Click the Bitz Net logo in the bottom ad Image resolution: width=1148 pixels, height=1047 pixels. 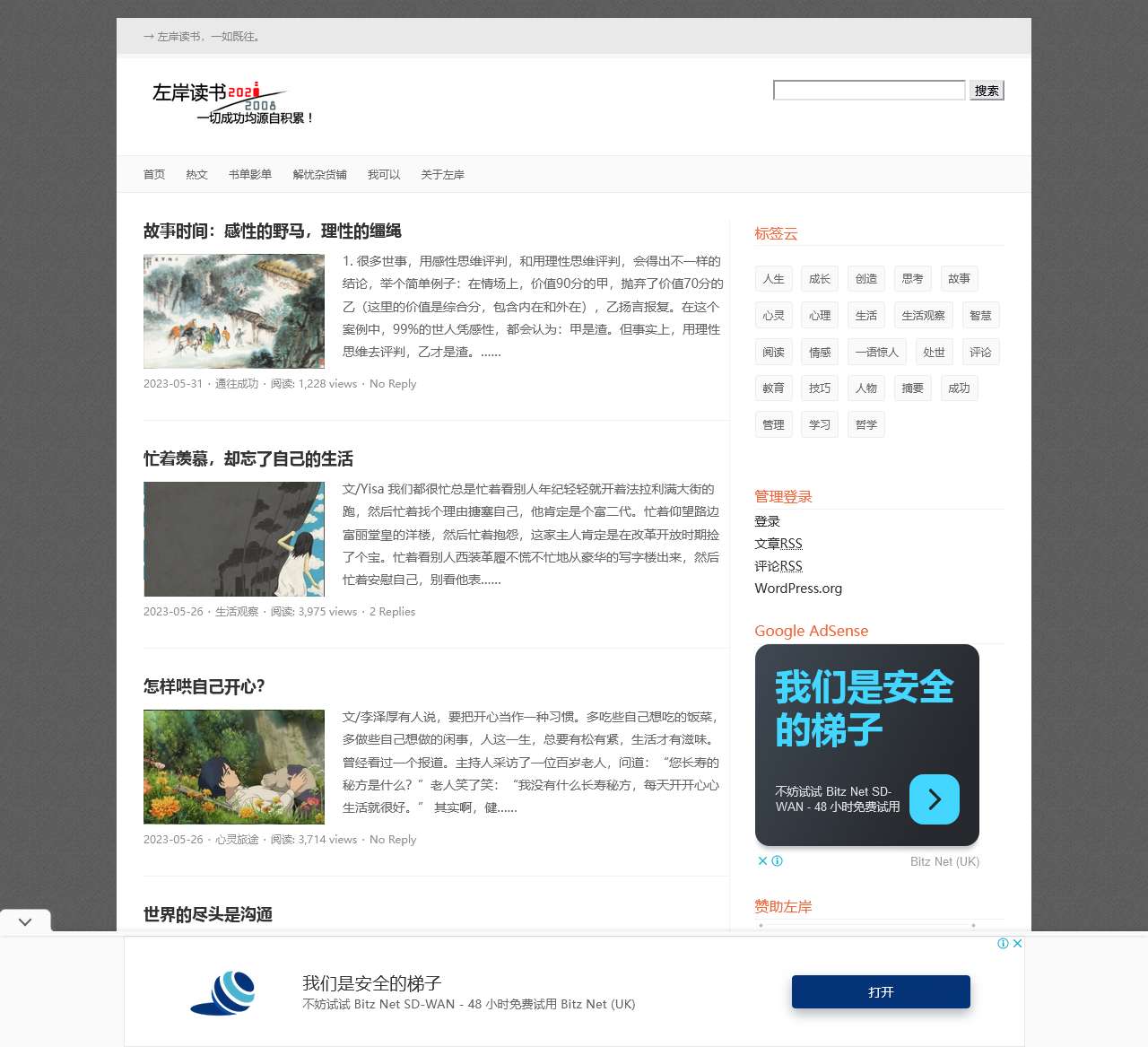[223, 992]
